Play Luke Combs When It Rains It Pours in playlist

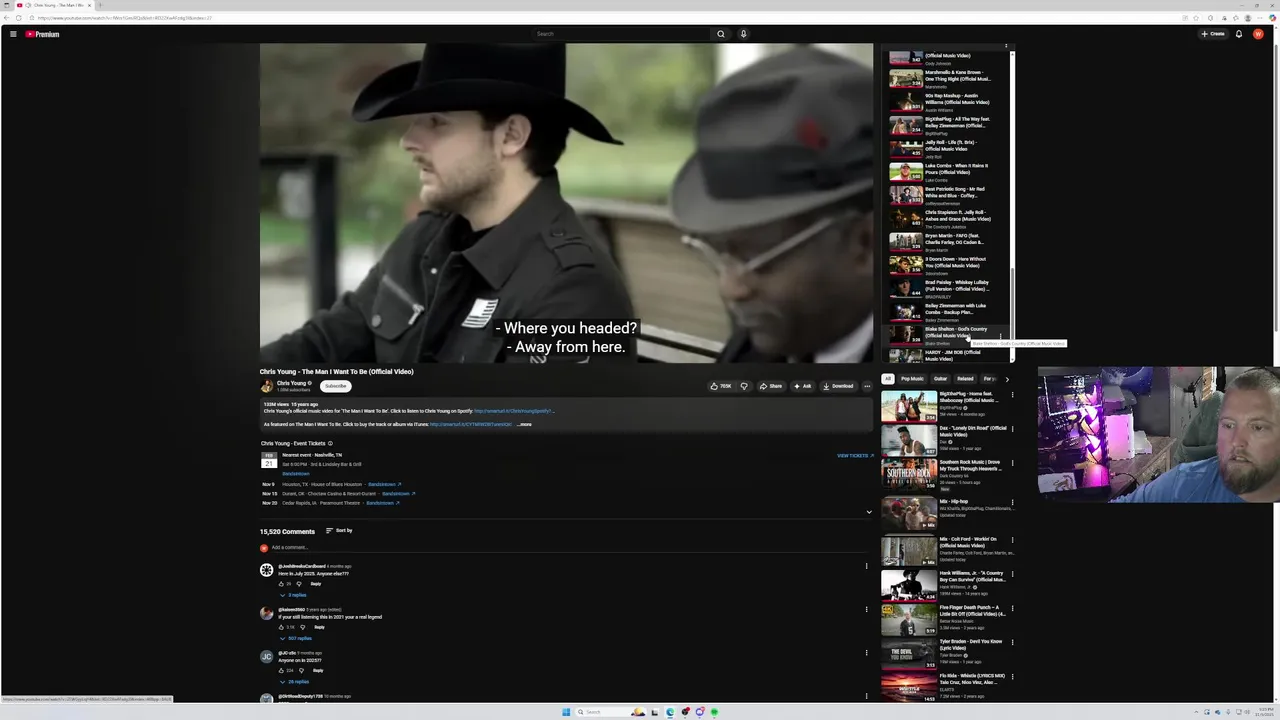[945, 172]
